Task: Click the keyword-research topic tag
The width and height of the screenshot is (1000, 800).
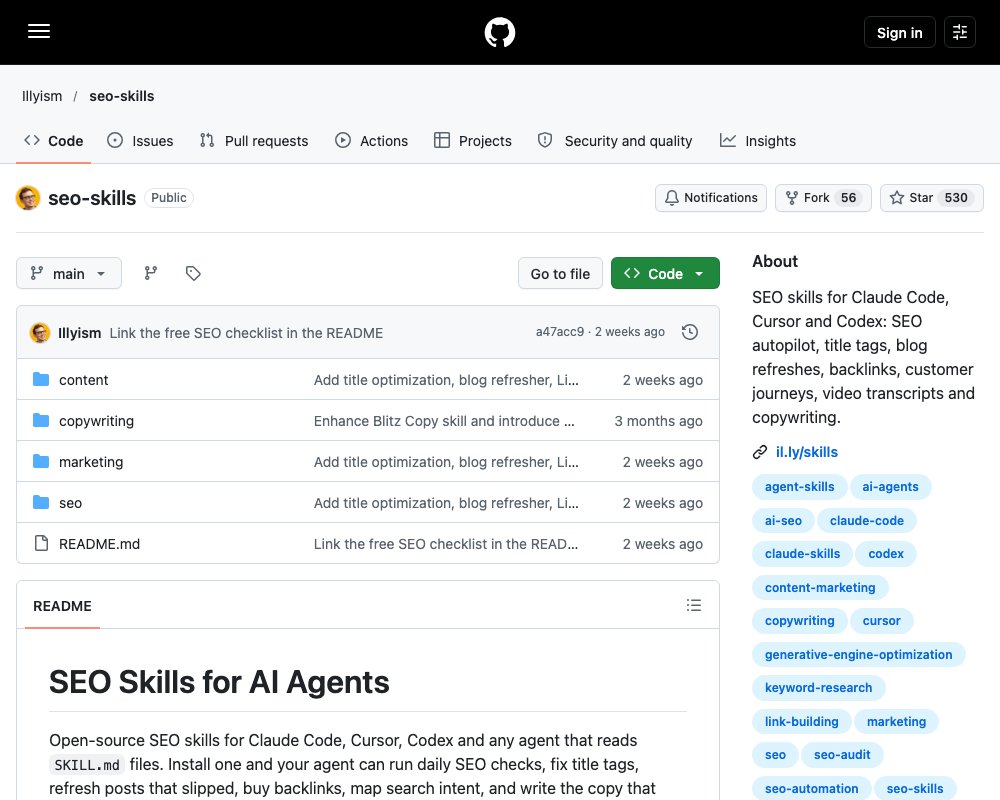Action: click(818, 688)
